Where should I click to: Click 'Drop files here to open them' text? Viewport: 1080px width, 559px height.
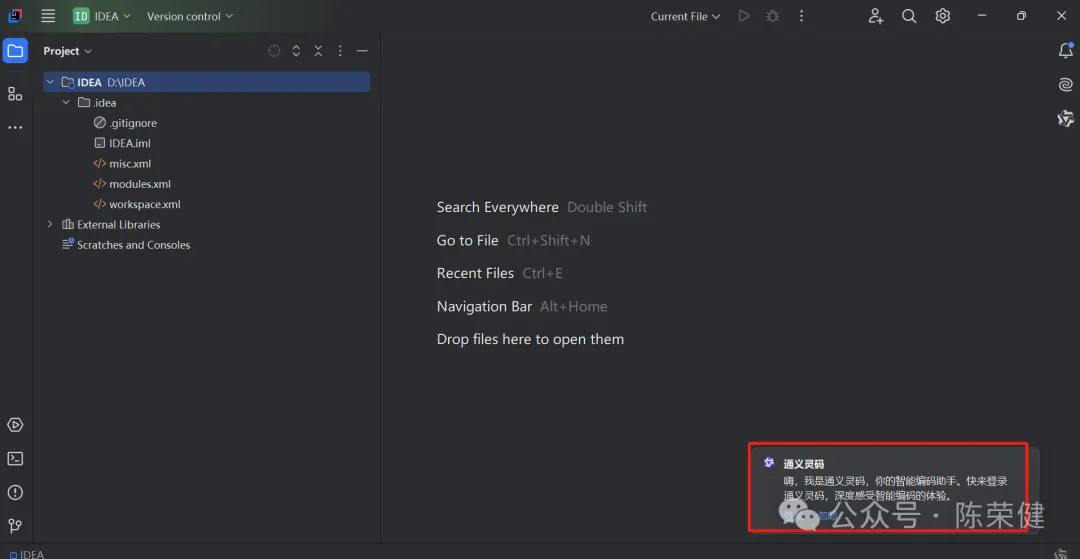[x=530, y=339]
